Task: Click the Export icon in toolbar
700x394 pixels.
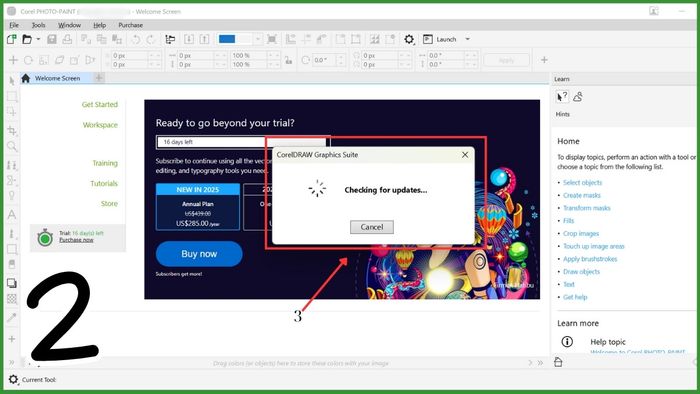Action: coord(204,39)
